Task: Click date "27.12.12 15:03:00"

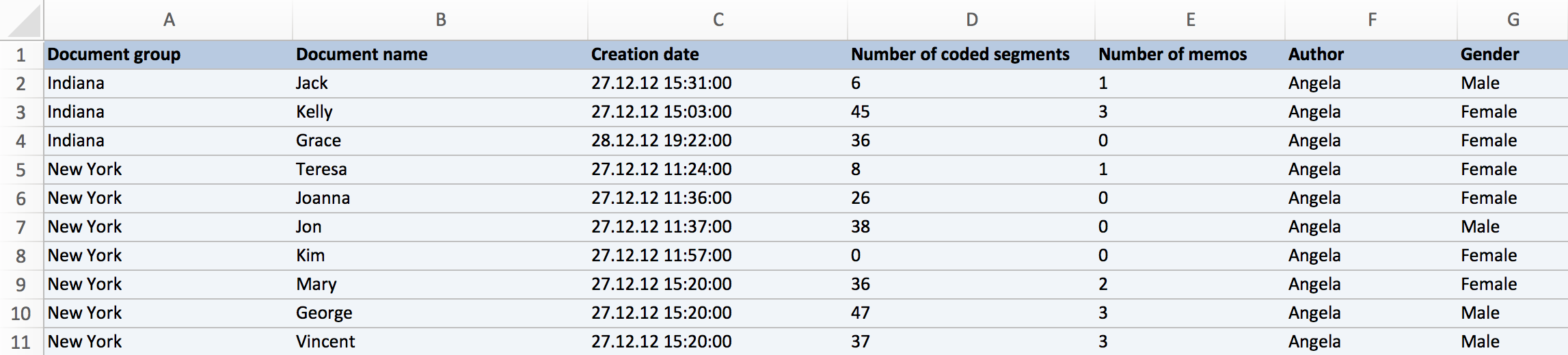Action: pos(661,112)
